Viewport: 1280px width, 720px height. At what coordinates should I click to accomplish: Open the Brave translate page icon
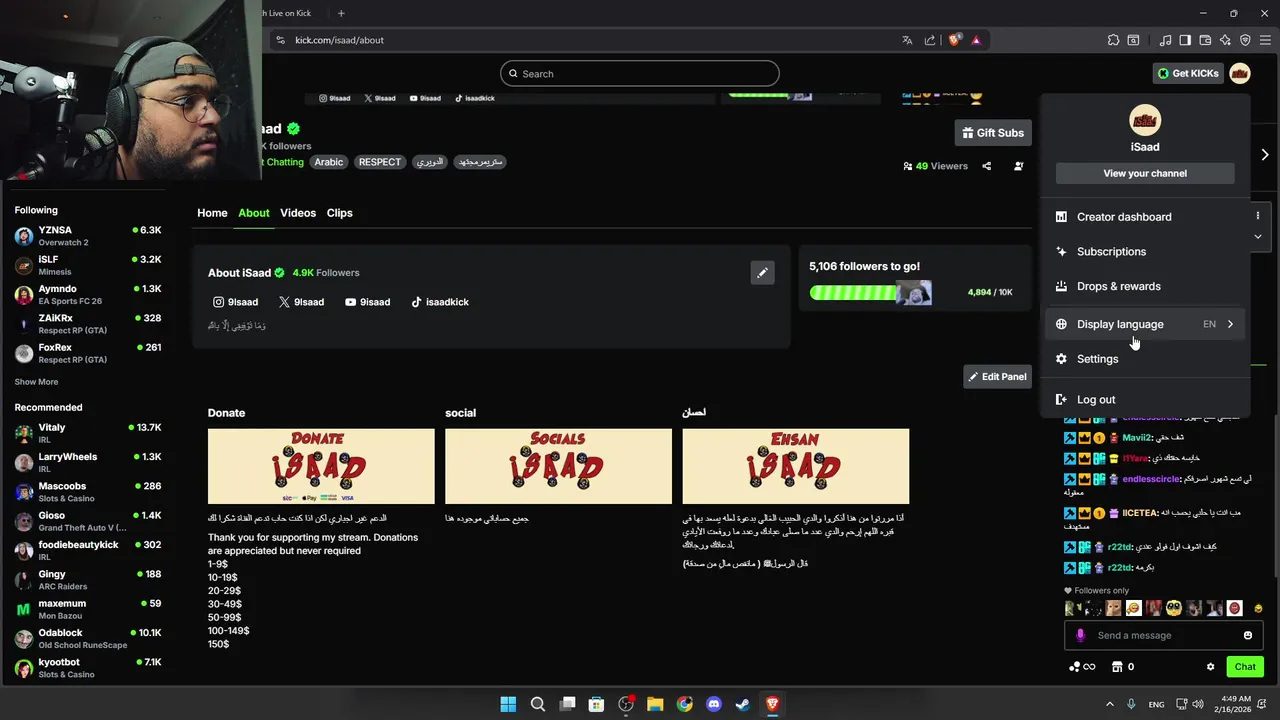click(x=907, y=40)
